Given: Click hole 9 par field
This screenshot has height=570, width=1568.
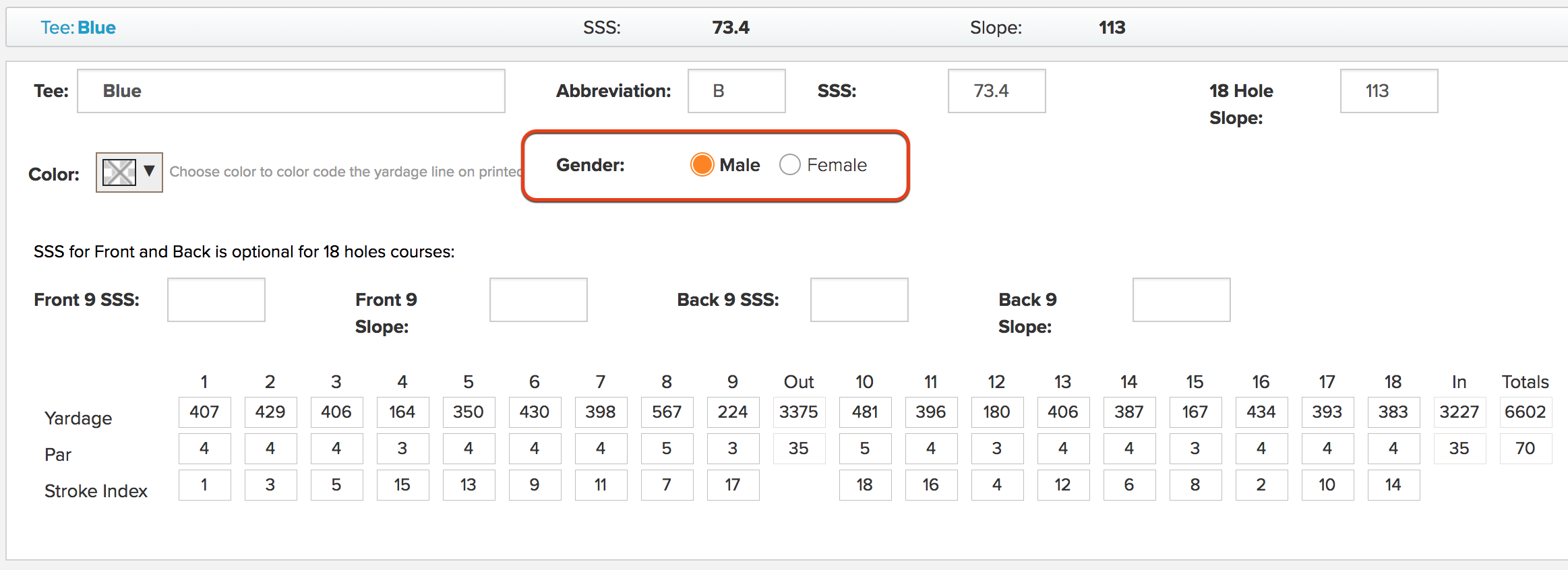Looking at the screenshot, I should click(733, 448).
